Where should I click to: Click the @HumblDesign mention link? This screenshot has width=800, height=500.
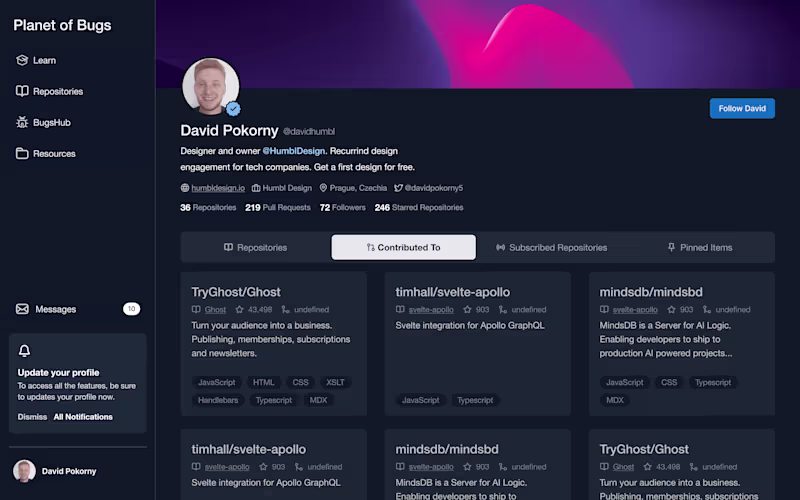coord(293,151)
